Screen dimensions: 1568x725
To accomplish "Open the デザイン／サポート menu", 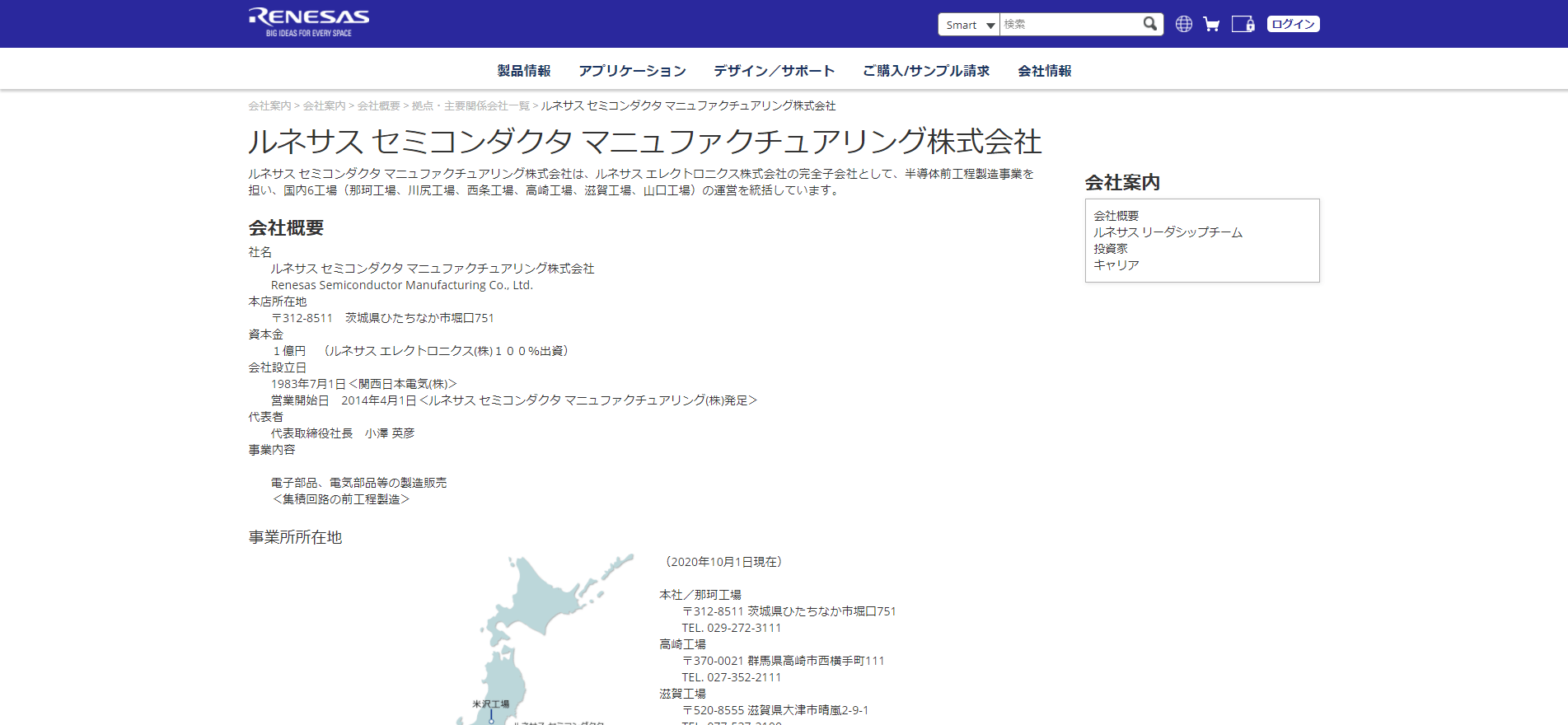I will coord(774,71).
